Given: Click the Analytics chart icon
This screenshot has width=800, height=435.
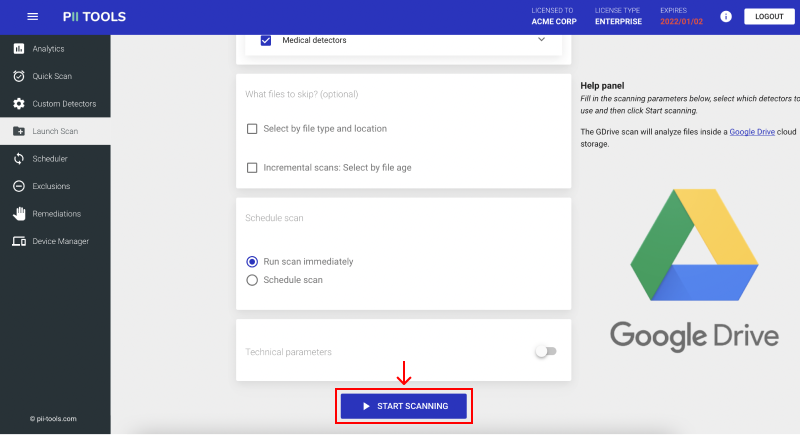Looking at the screenshot, I should (19, 48).
